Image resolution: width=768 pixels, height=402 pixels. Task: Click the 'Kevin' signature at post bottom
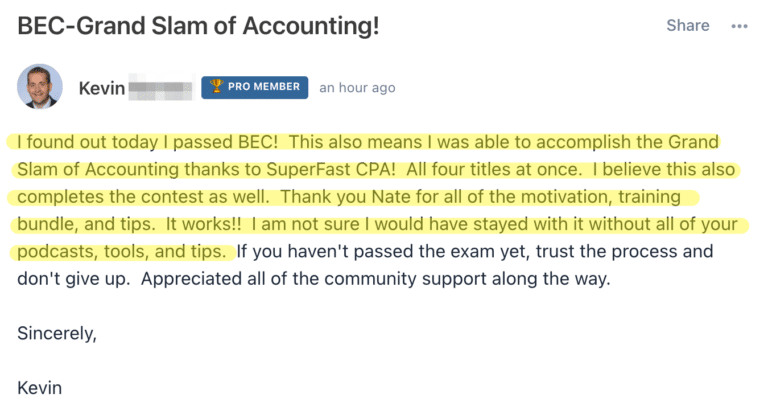tap(40, 388)
